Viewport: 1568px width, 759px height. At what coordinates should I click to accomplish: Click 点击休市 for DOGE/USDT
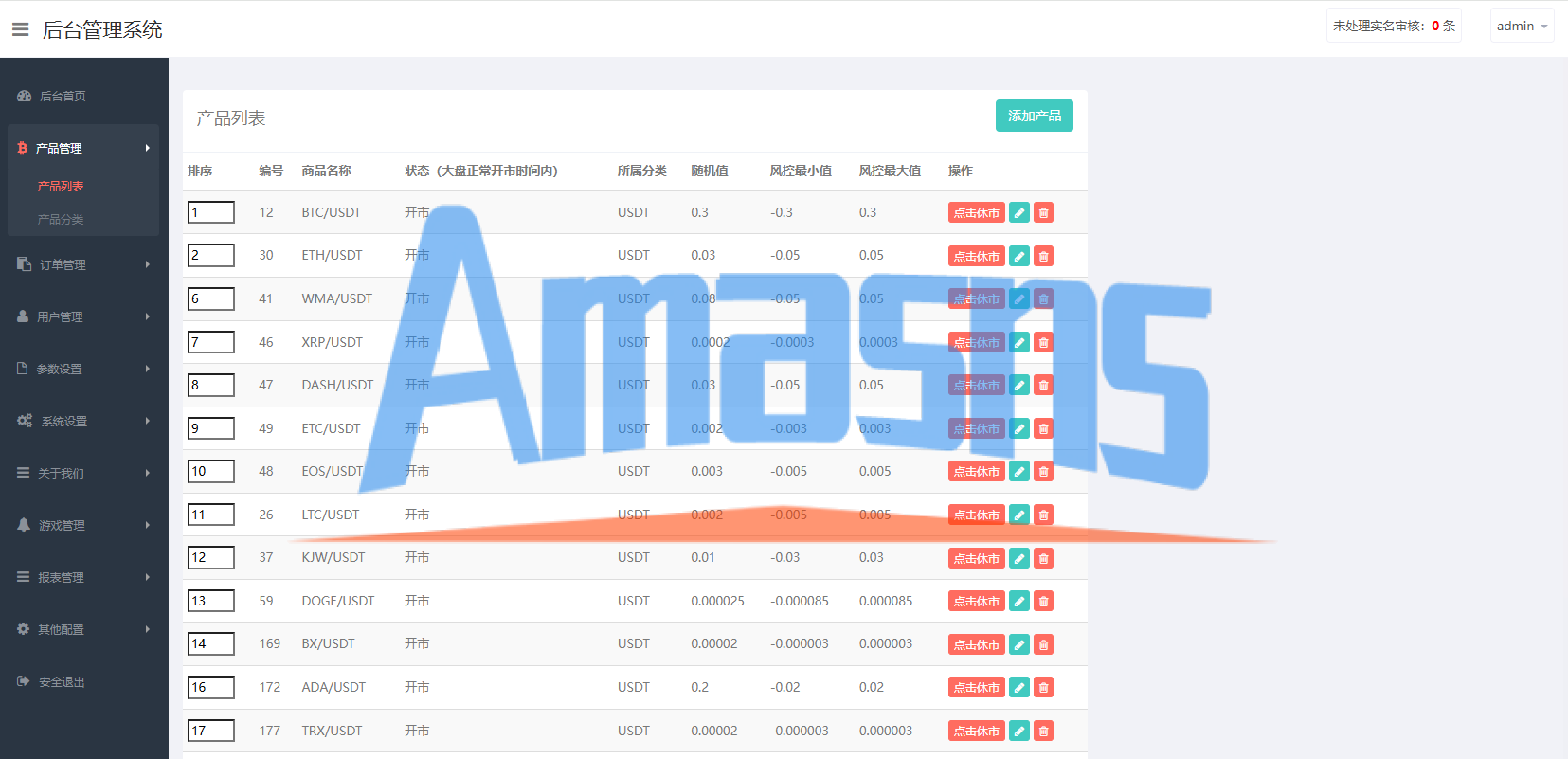coord(977,601)
